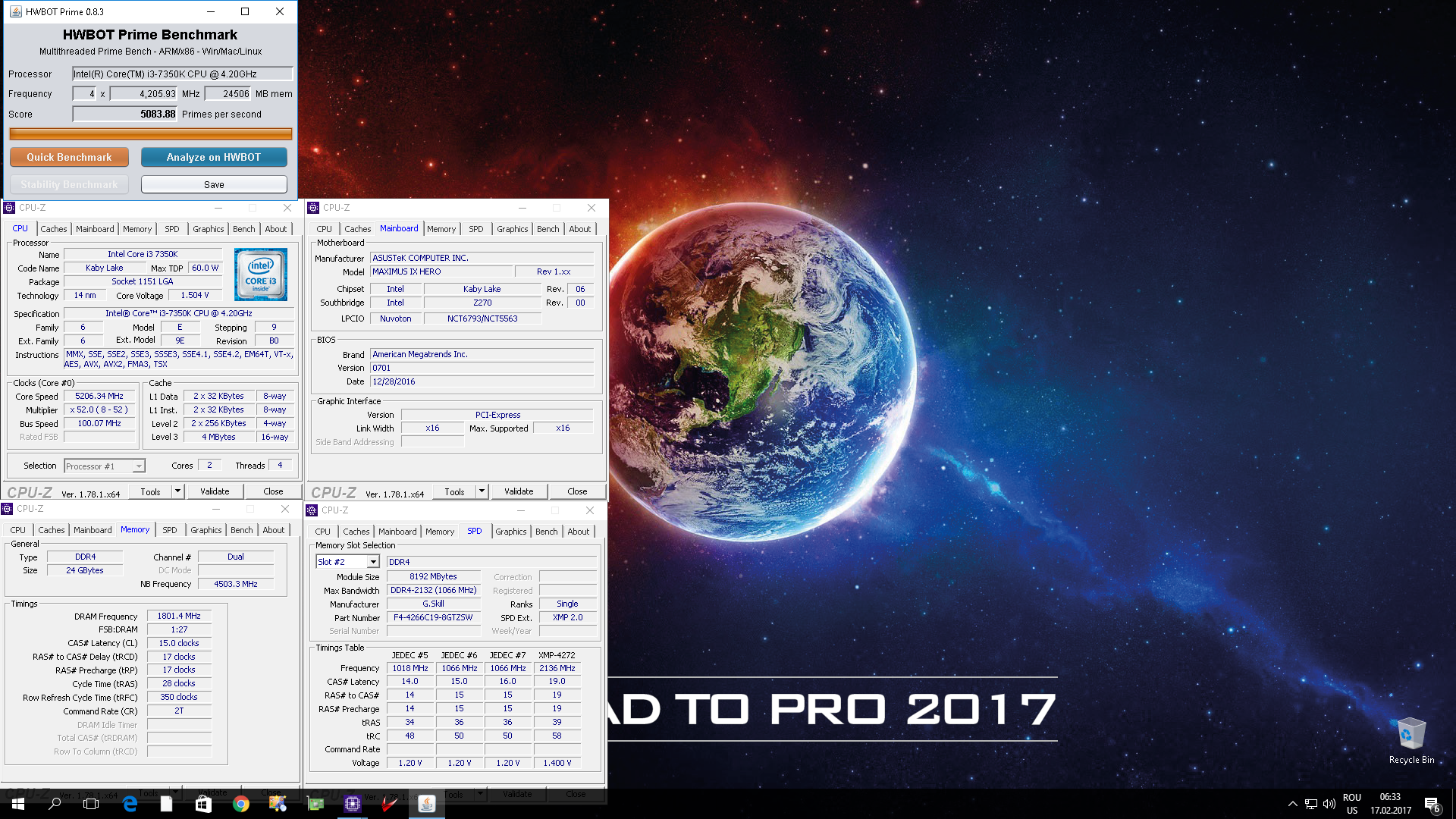Viewport: 1456px width, 819px height.
Task: Click Analyze on HWBOT button
Action: 214,157
